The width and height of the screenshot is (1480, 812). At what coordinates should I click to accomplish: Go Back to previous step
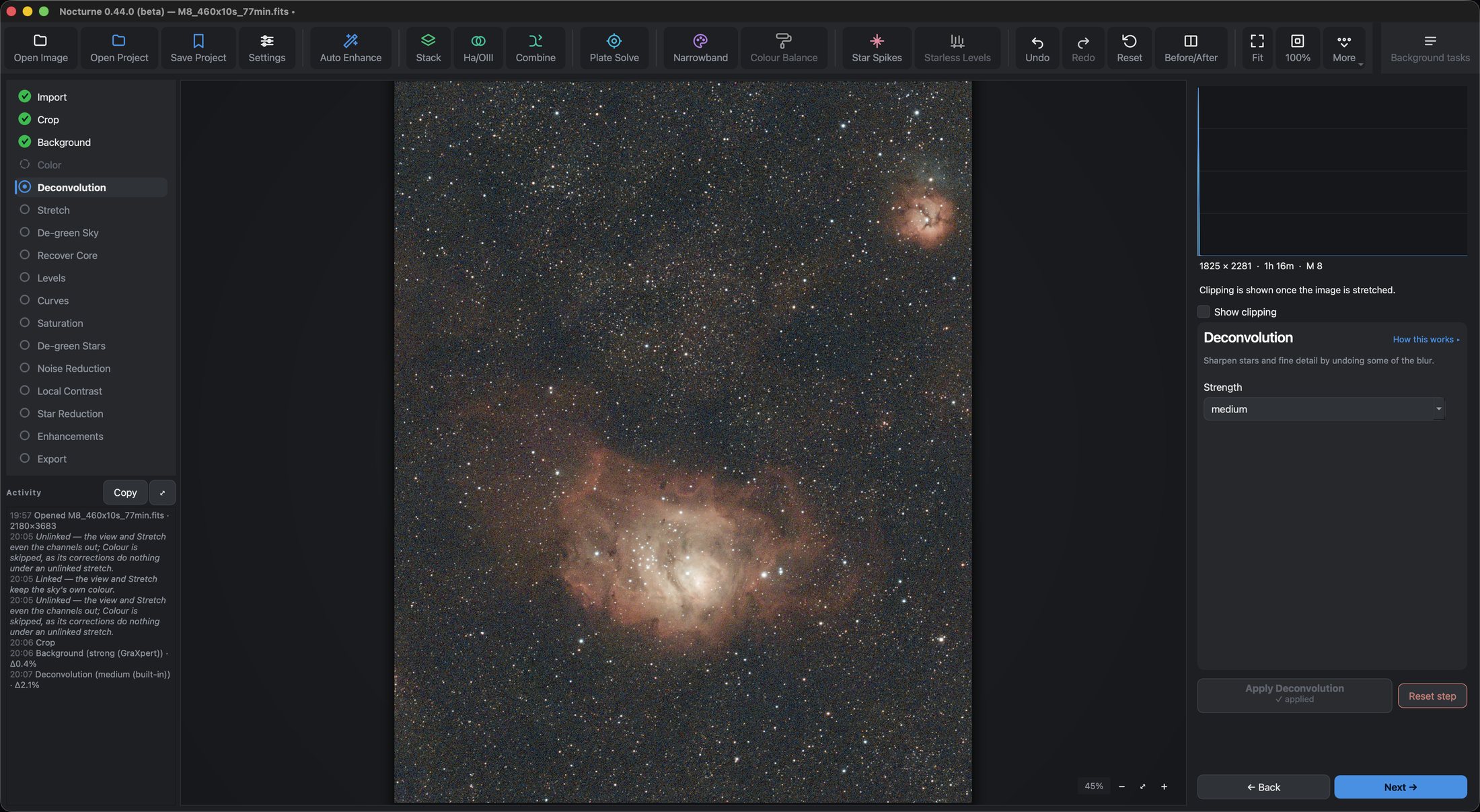click(x=1263, y=787)
